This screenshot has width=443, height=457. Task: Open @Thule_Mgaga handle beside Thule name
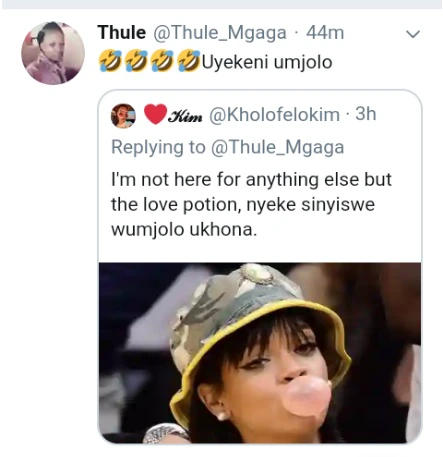pyautogui.click(x=220, y=33)
